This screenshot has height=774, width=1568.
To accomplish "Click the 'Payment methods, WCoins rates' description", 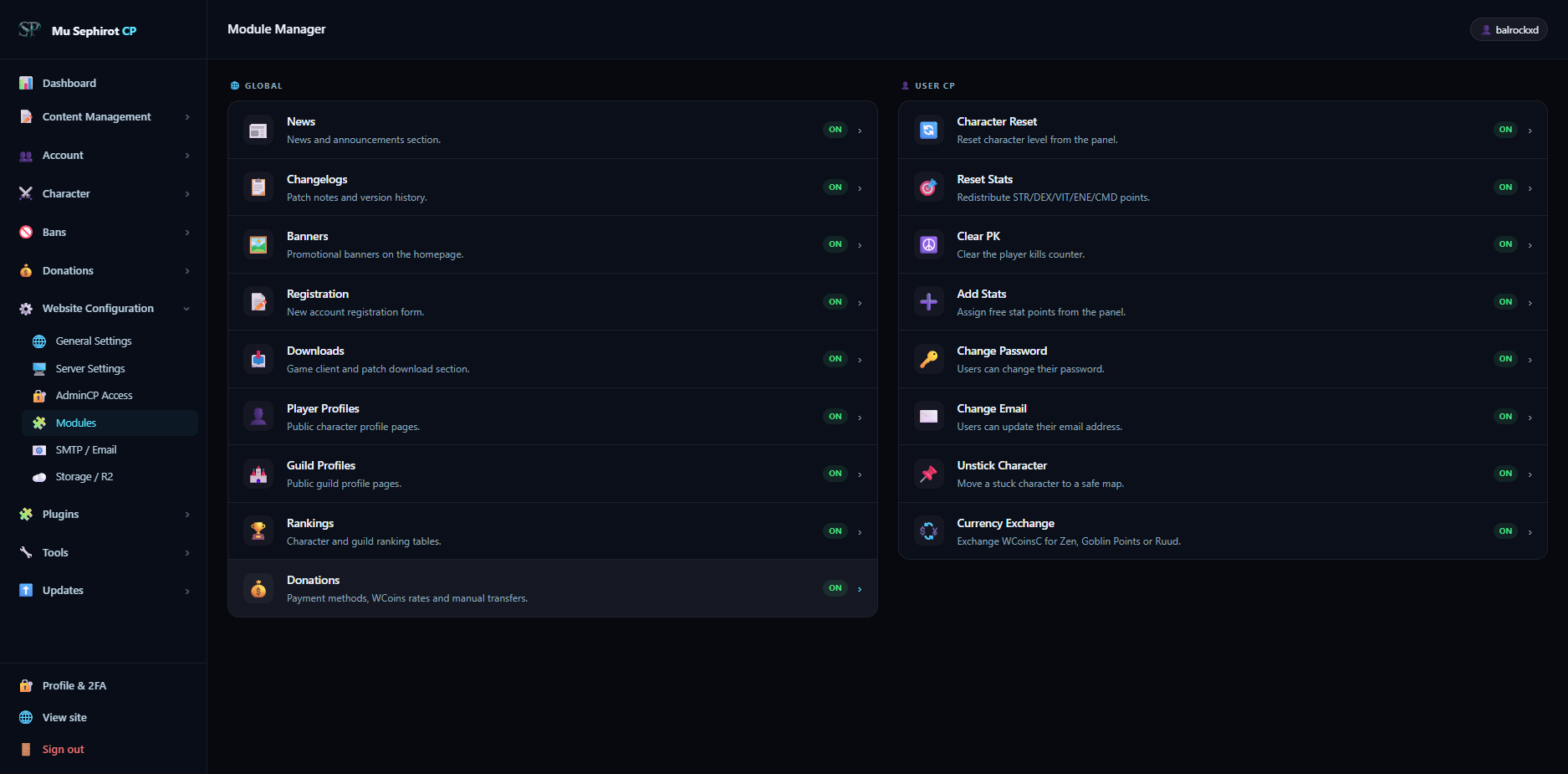I will coord(407,599).
